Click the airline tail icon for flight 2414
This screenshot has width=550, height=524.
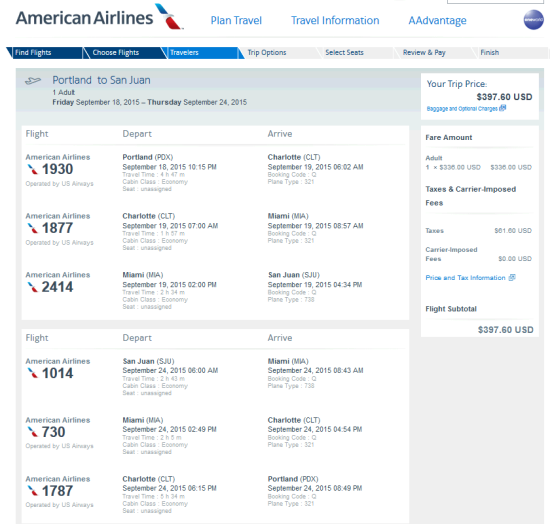click(x=33, y=287)
